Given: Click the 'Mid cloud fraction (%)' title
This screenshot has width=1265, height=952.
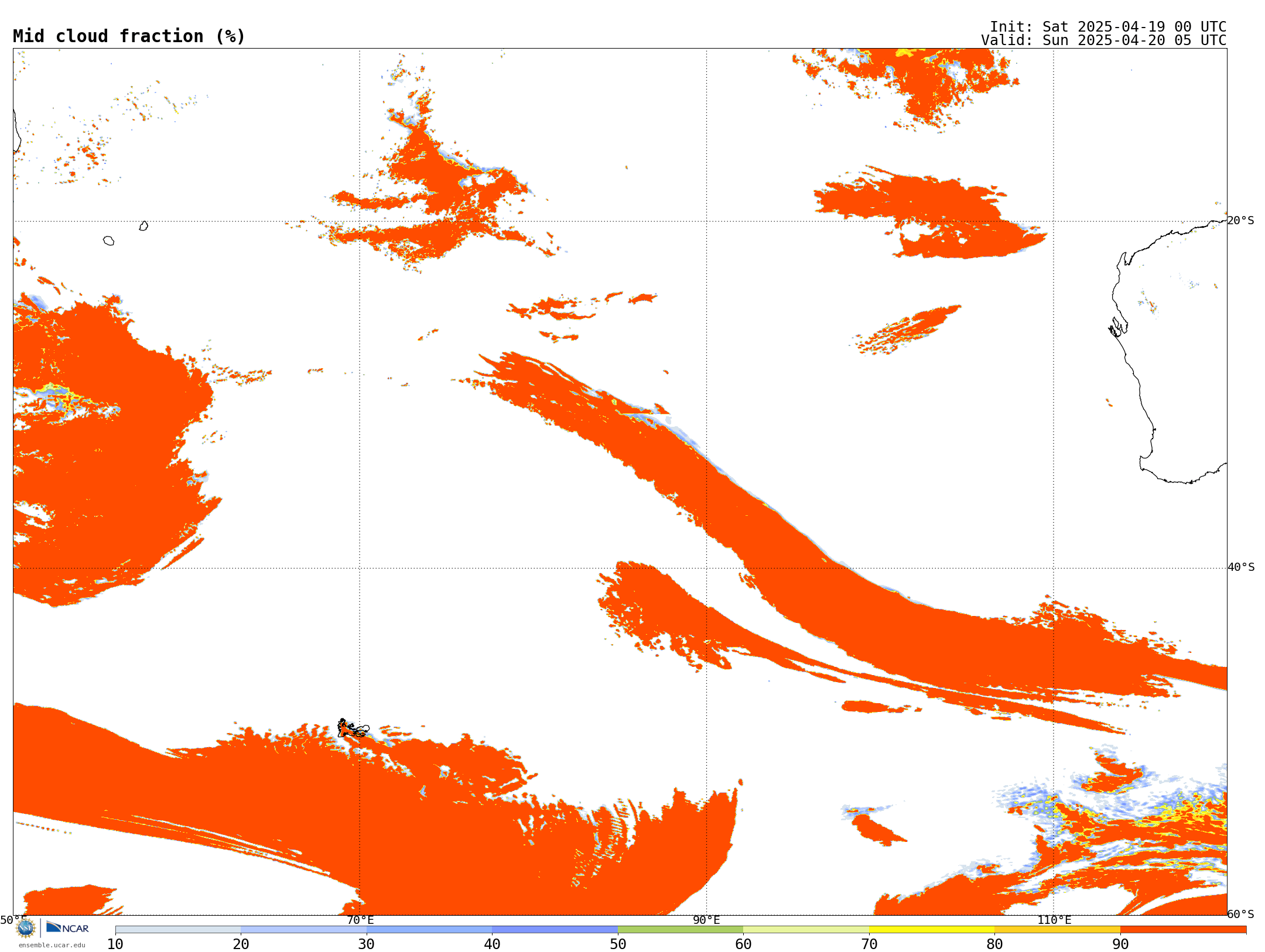Looking at the screenshot, I should (x=129, y=36).
